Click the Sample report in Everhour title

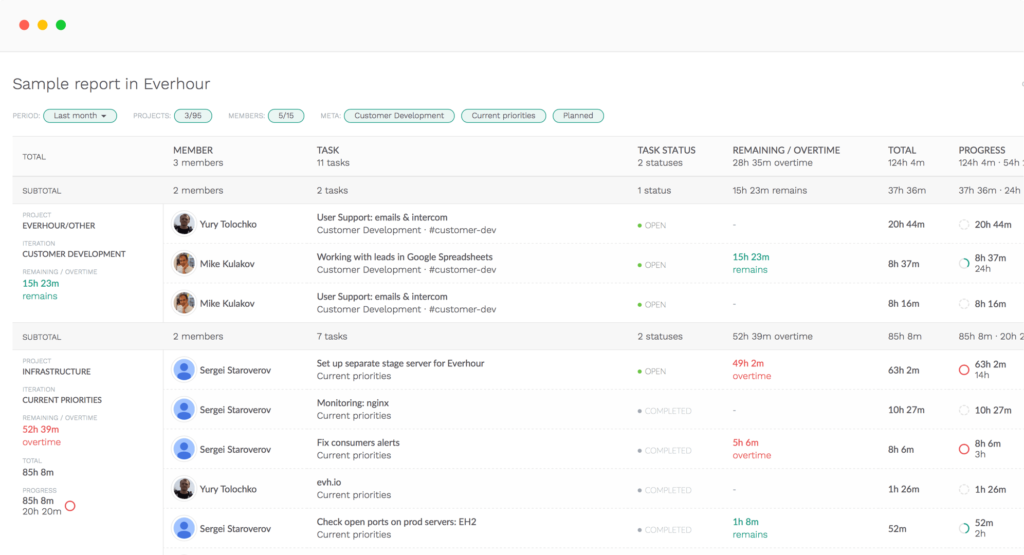click(x=111, y=84)
